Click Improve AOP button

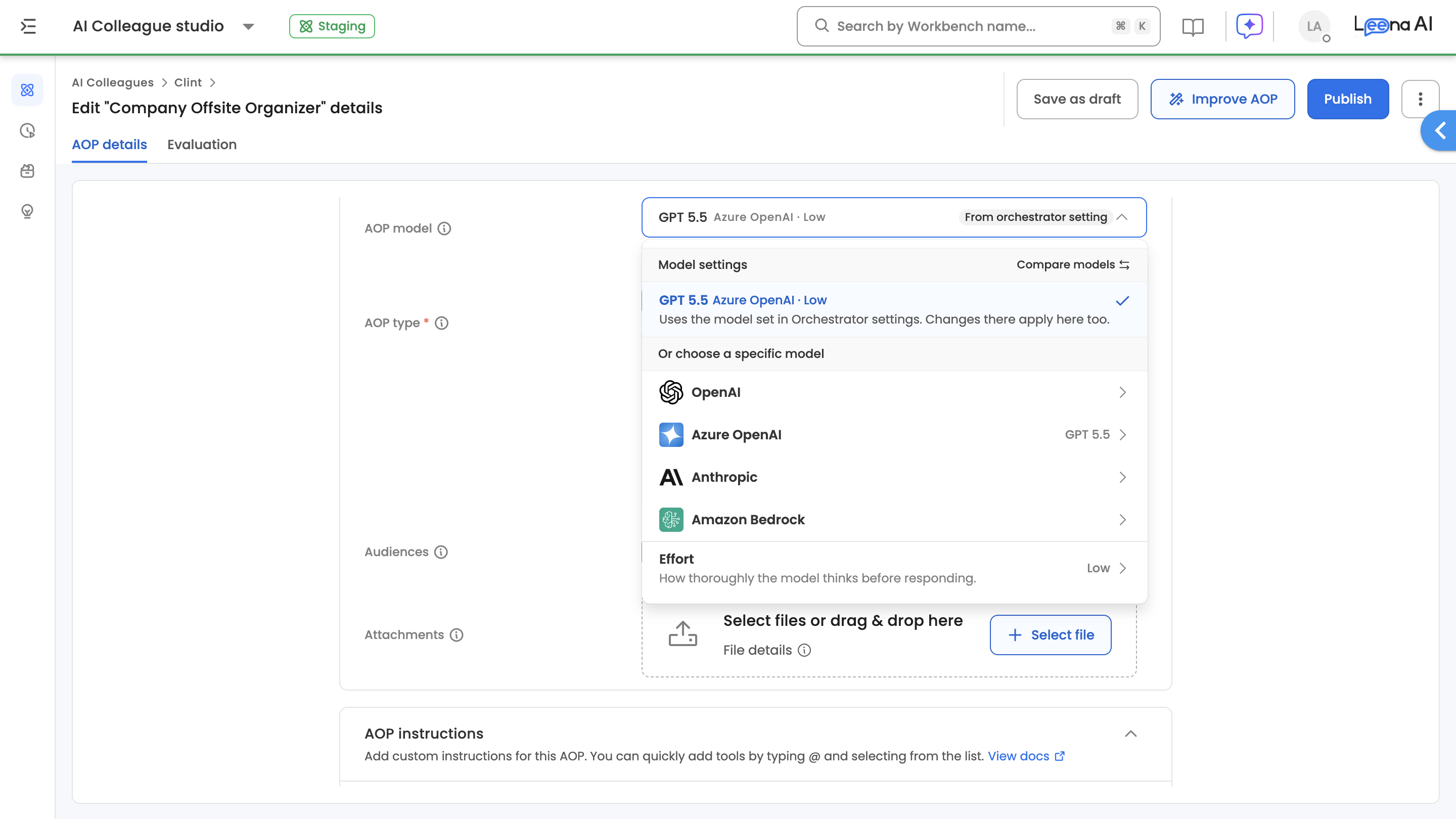coord(1222,99)
